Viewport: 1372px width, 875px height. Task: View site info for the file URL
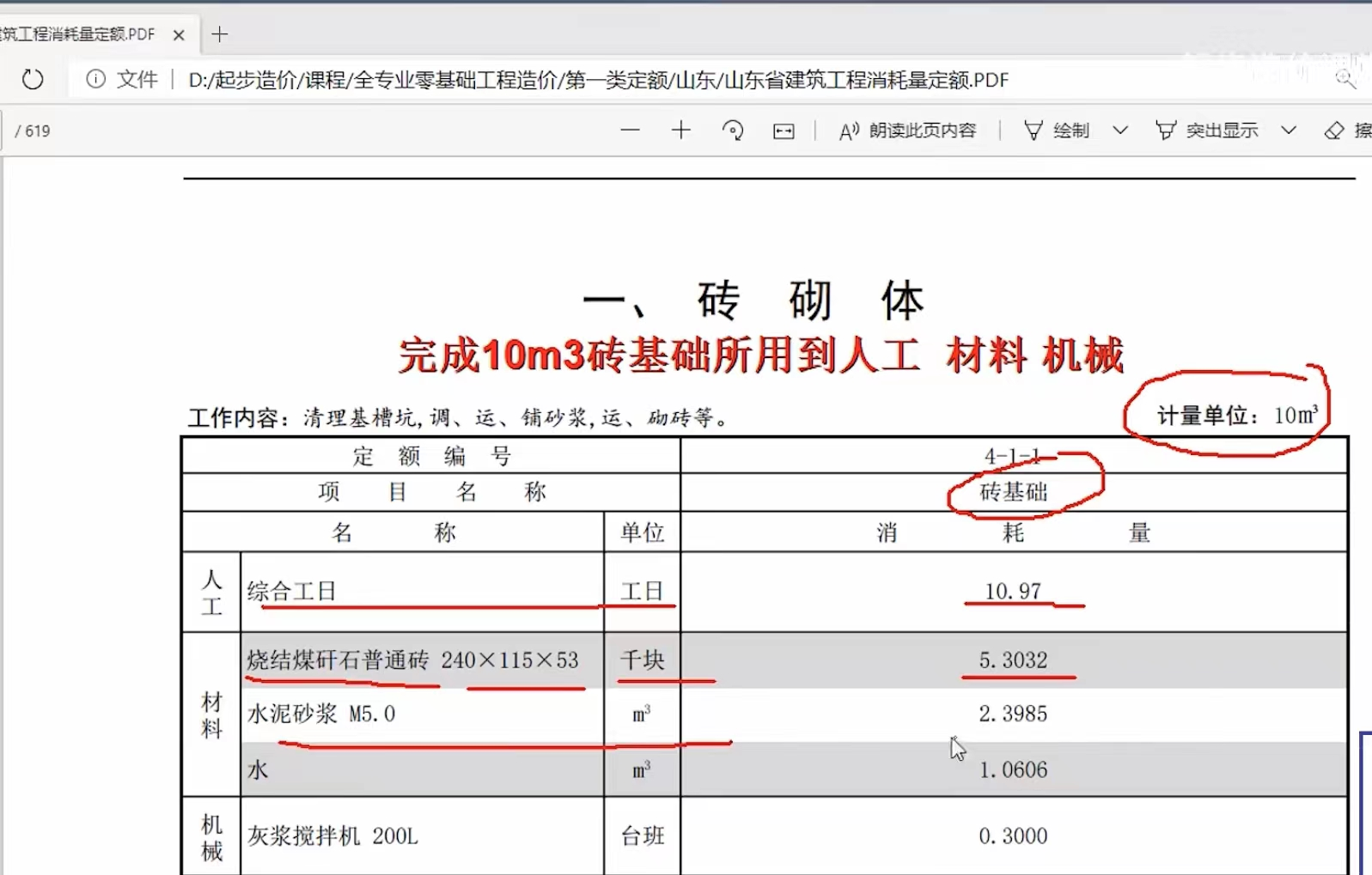[x=95, y=80]
